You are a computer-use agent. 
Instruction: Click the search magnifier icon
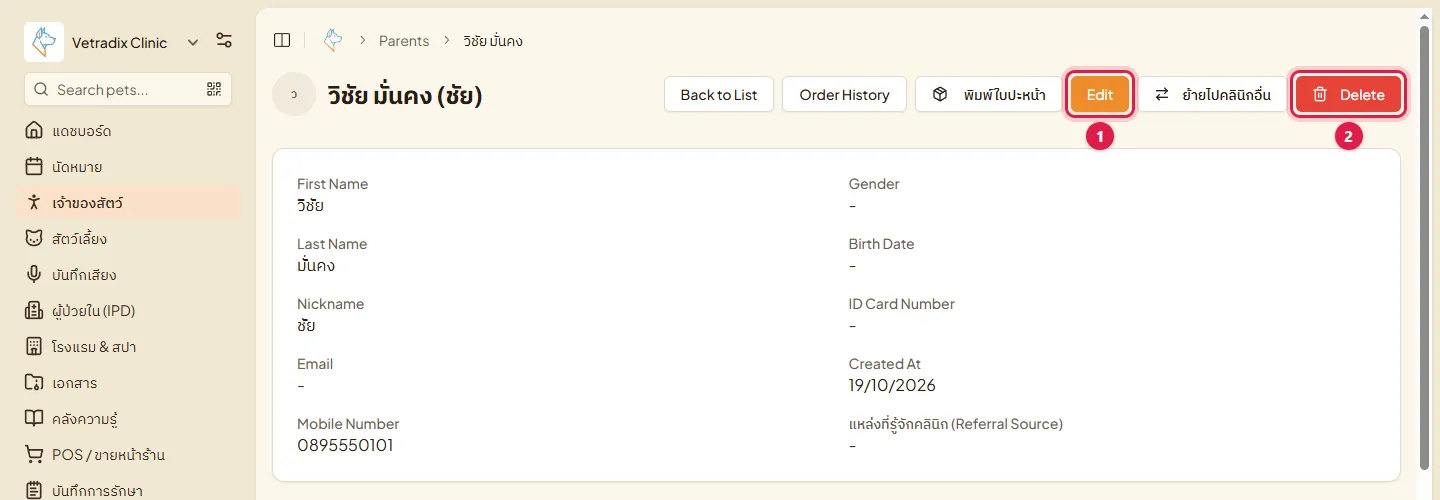41,89
